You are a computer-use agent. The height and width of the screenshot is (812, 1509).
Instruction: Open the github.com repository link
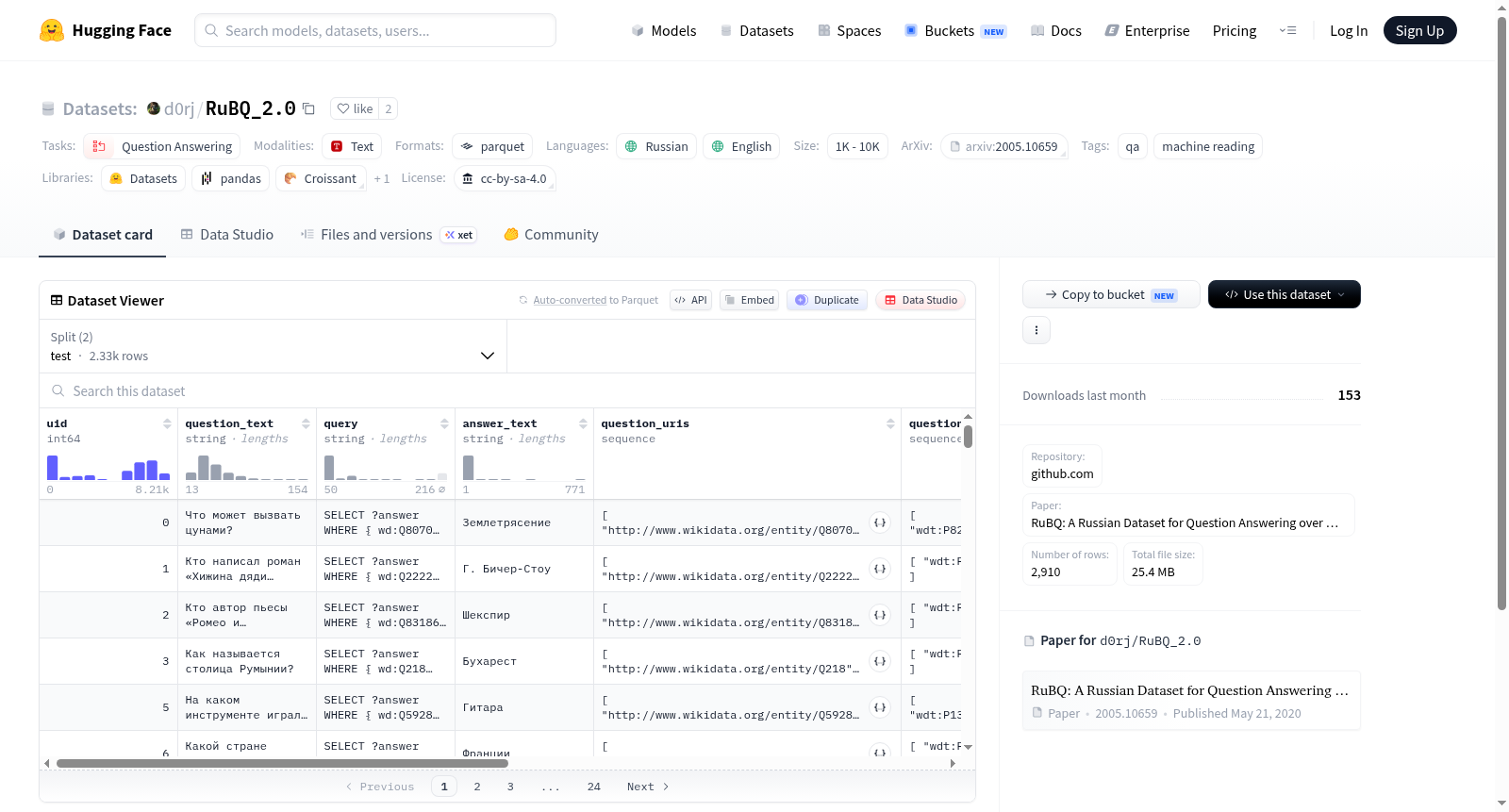pyautogui.click(x=1062, y=466)
